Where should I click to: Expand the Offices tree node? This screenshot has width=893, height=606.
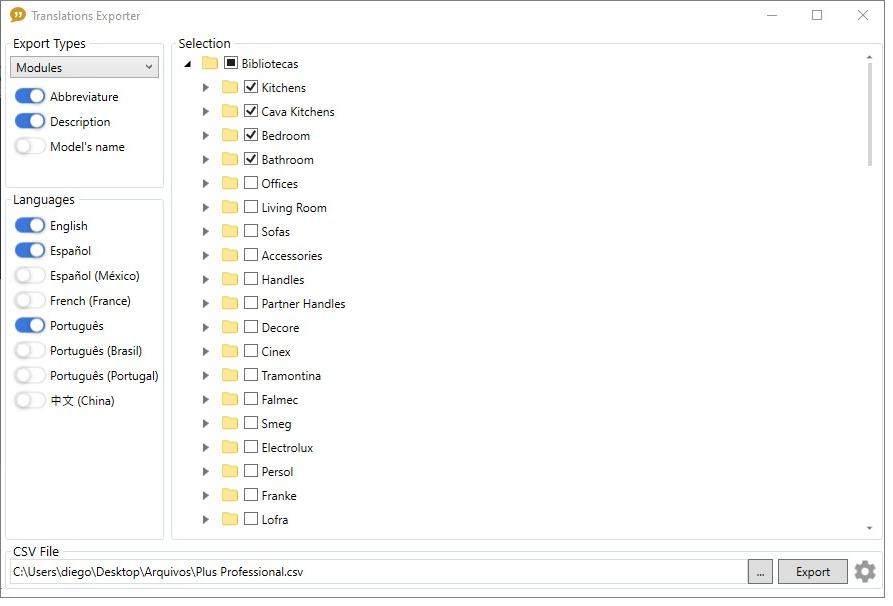pyautogui.click(x=207, y=184)
